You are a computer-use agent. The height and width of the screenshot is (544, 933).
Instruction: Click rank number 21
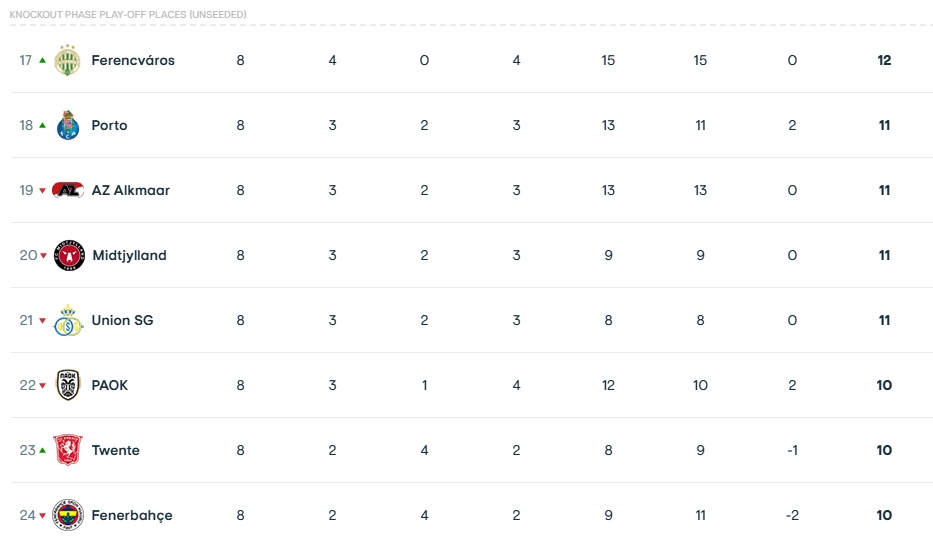point(26,320)
